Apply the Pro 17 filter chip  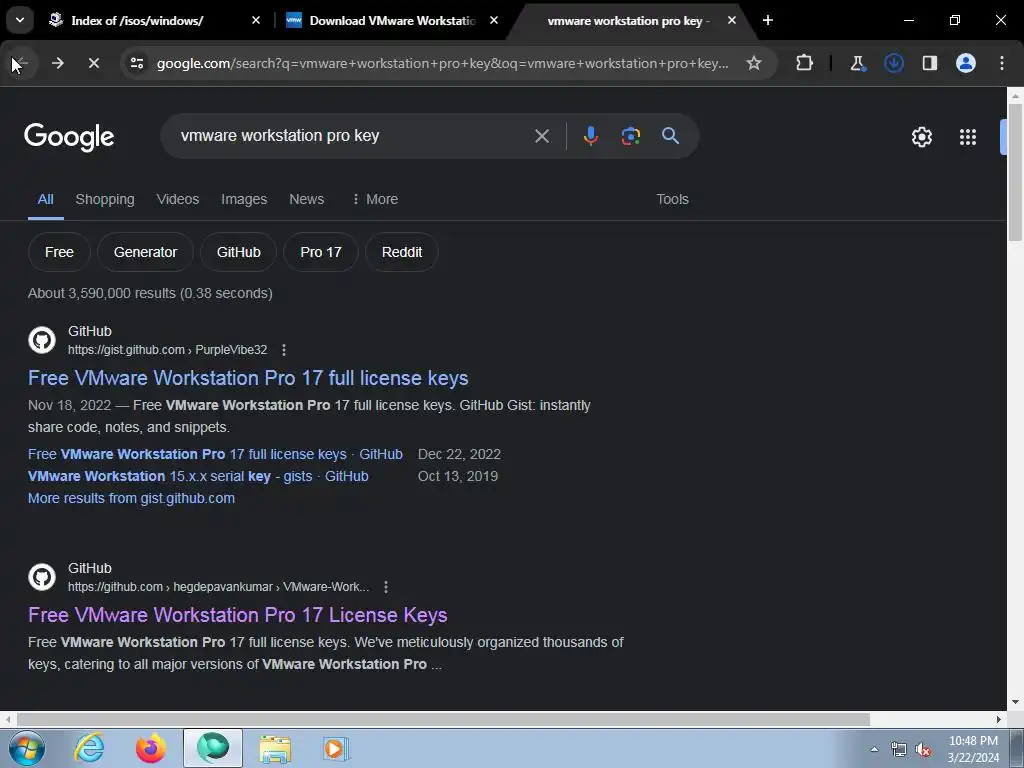click(x=321, y=252)
